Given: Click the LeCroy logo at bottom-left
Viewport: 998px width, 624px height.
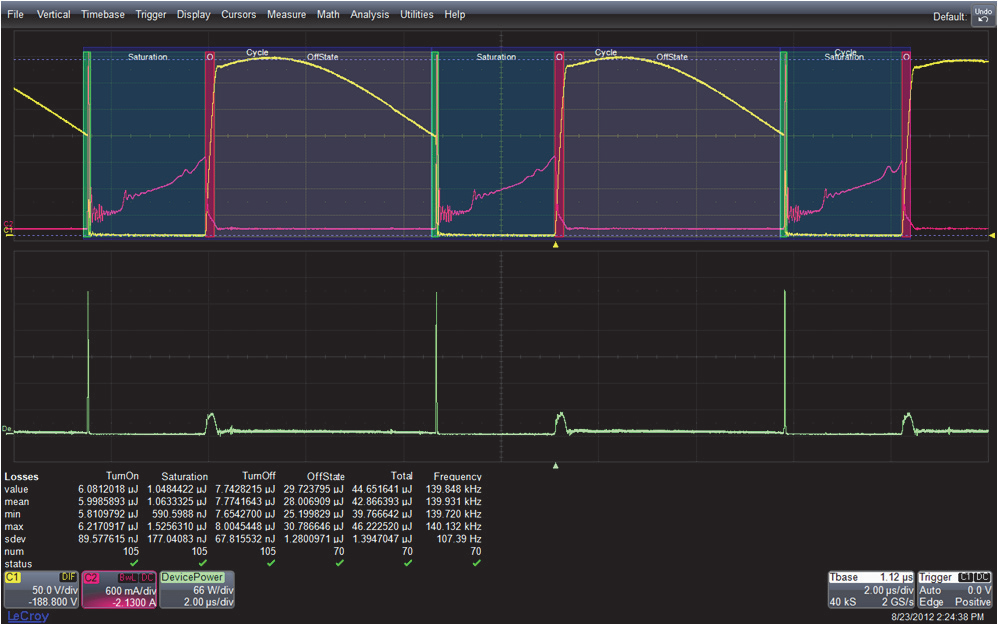Looking at the screenshot, I should pos(27,616).
